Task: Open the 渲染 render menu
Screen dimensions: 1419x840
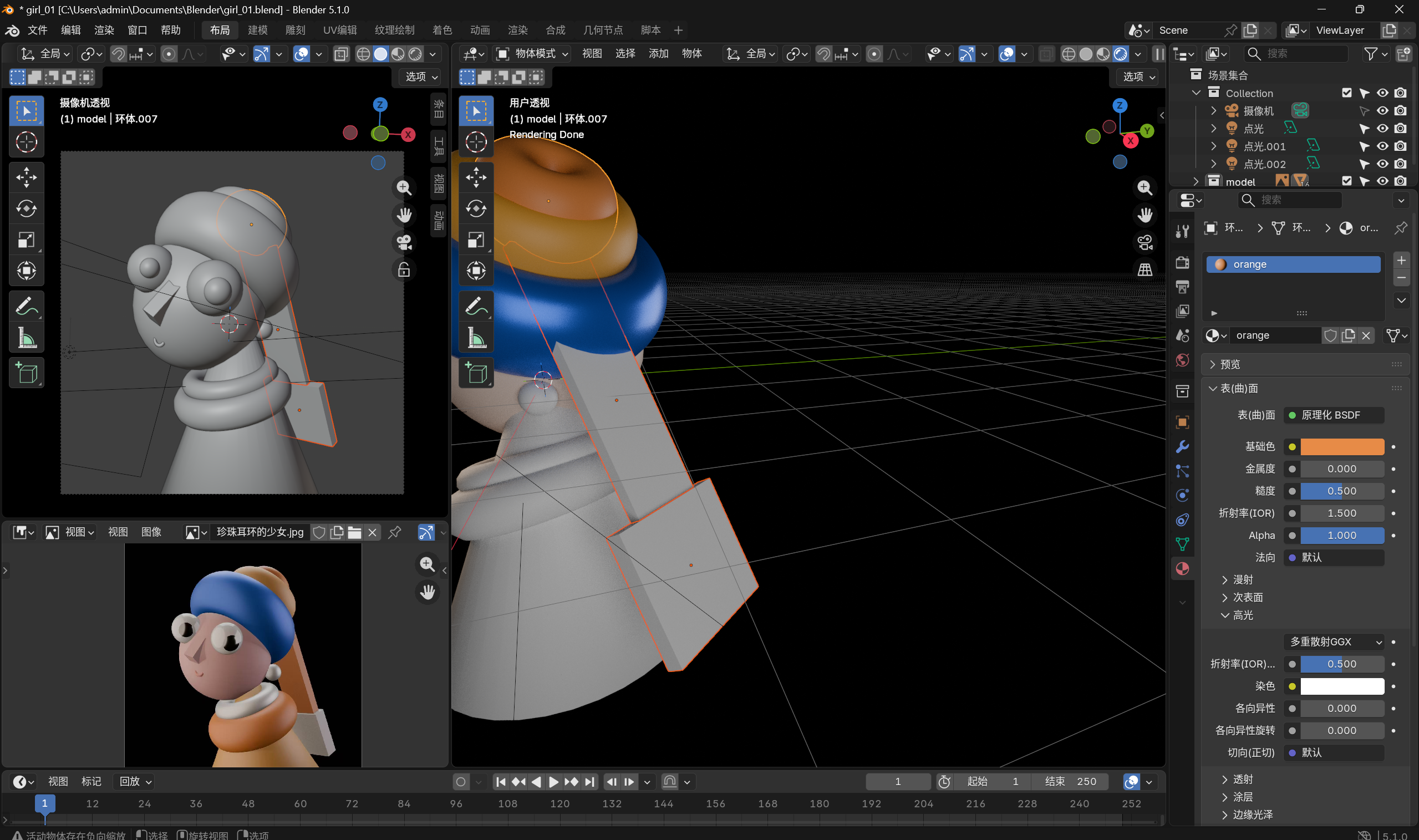Action: click(104, 30)
